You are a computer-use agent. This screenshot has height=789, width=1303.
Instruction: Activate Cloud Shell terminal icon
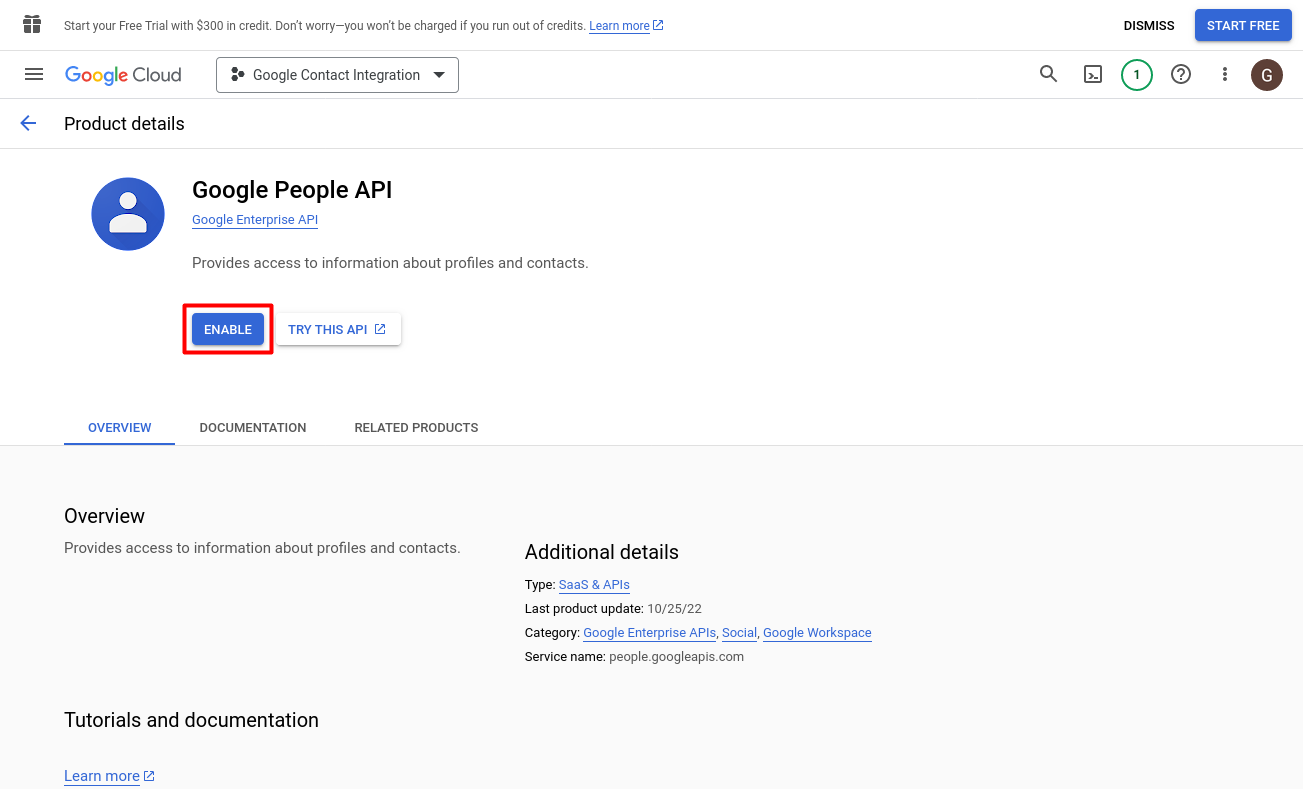click(1093, 74)
